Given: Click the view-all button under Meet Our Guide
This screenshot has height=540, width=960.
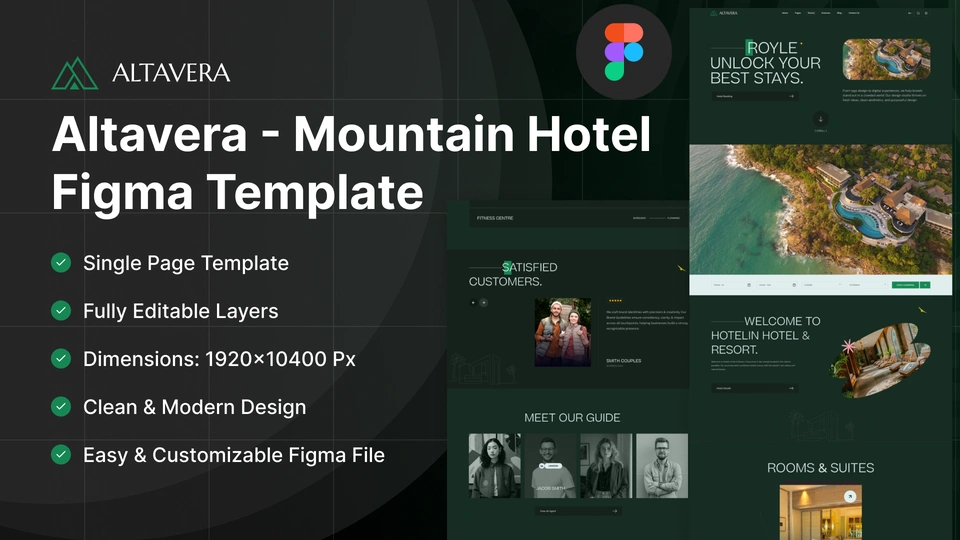Looking at the screenshot, I should point(578,511).
